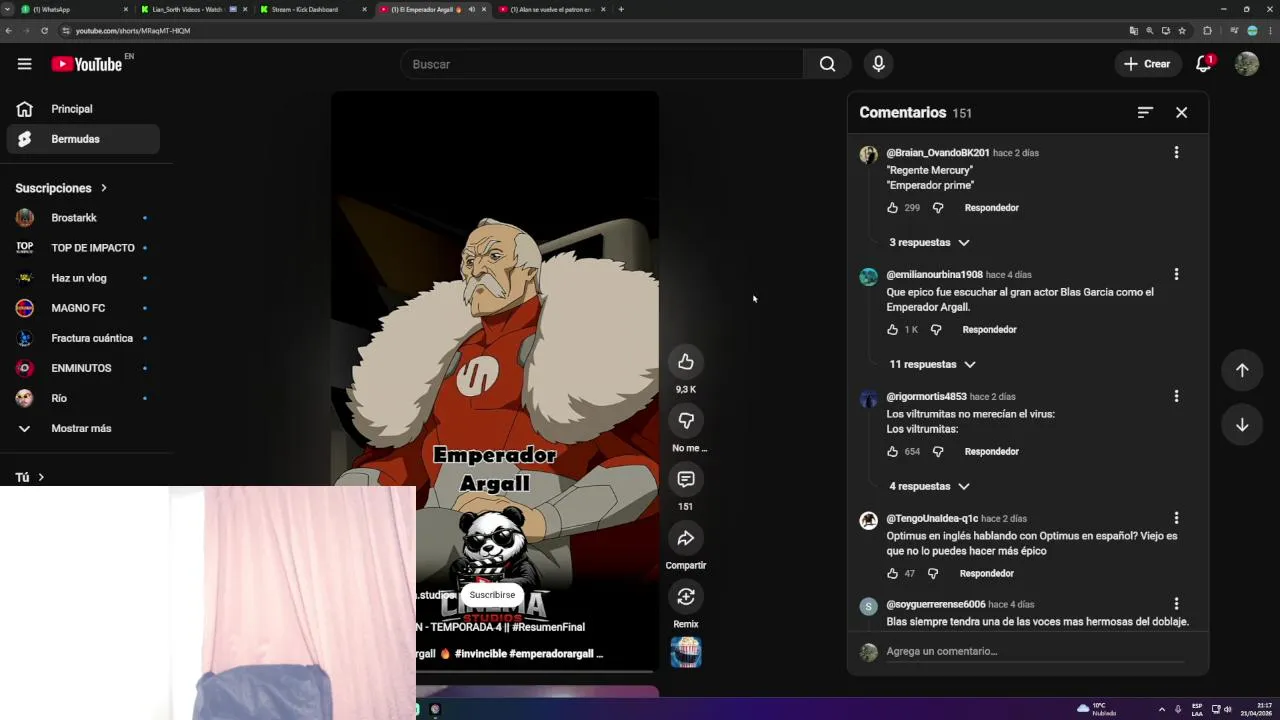Focus the Agrega un comentario field
Viewport: 1280px width, 720px height.
point(1035,651)
